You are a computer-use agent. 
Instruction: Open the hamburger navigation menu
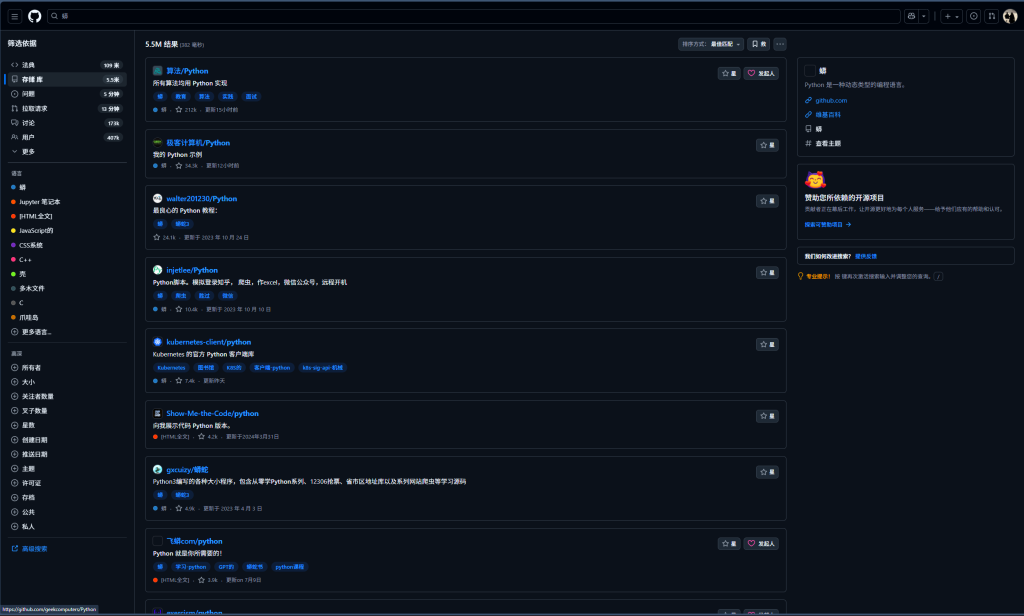click(14, 16)
